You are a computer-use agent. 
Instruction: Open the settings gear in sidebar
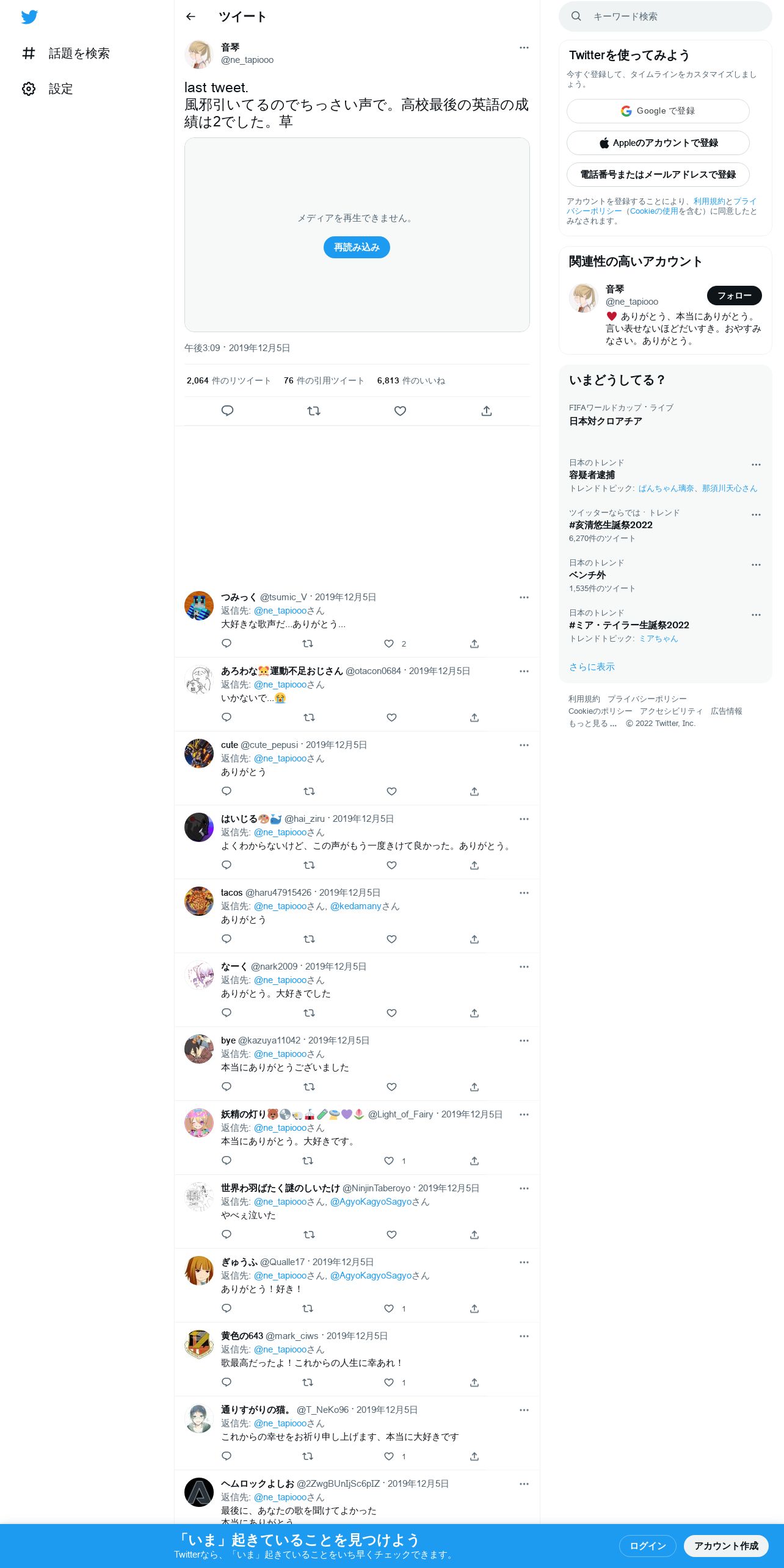29,89
